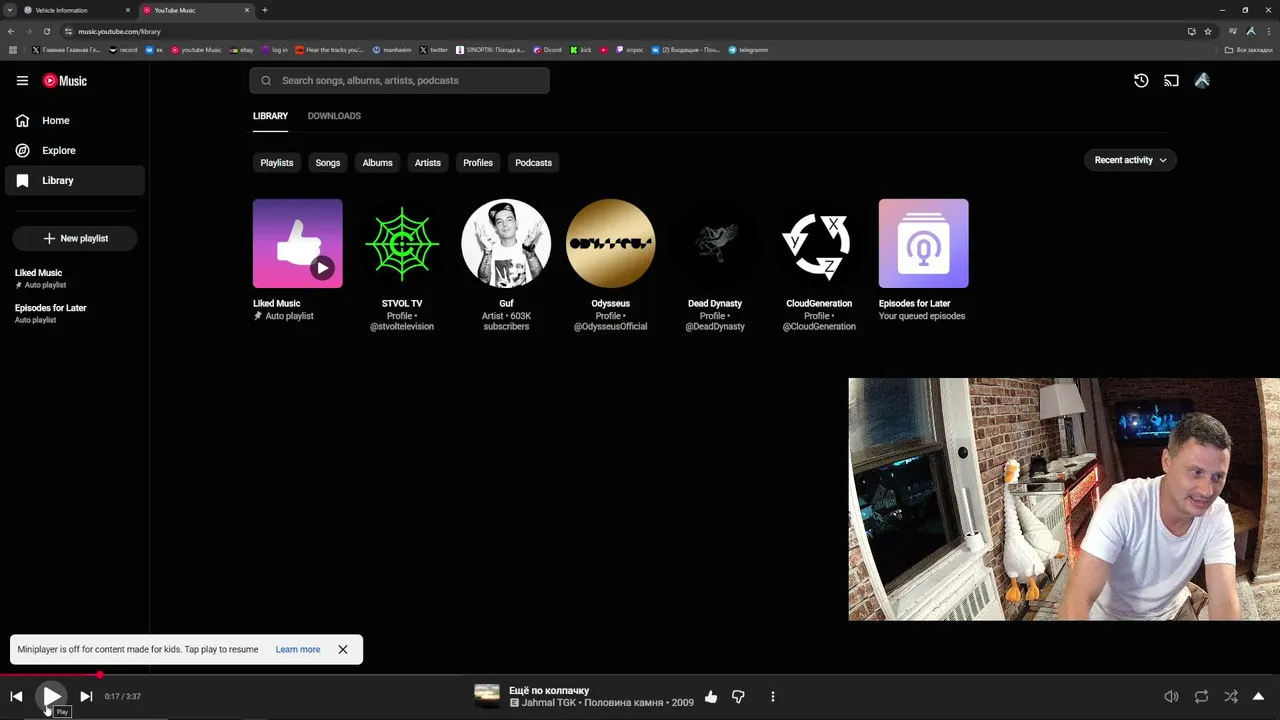Open the YouTube Music hamburger guide menu
The width and height of the screenshot is (1280, 720).
tap(22, 81)
